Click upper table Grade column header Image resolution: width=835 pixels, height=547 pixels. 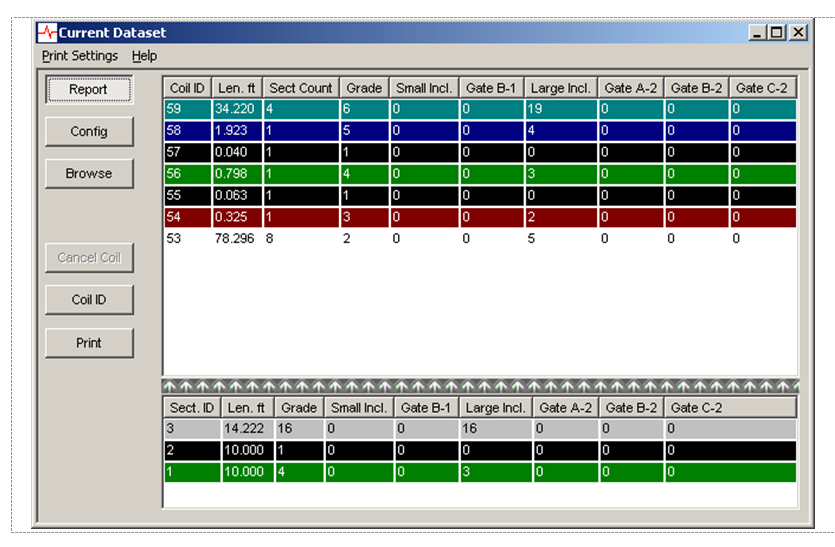(x=364, y=88)
